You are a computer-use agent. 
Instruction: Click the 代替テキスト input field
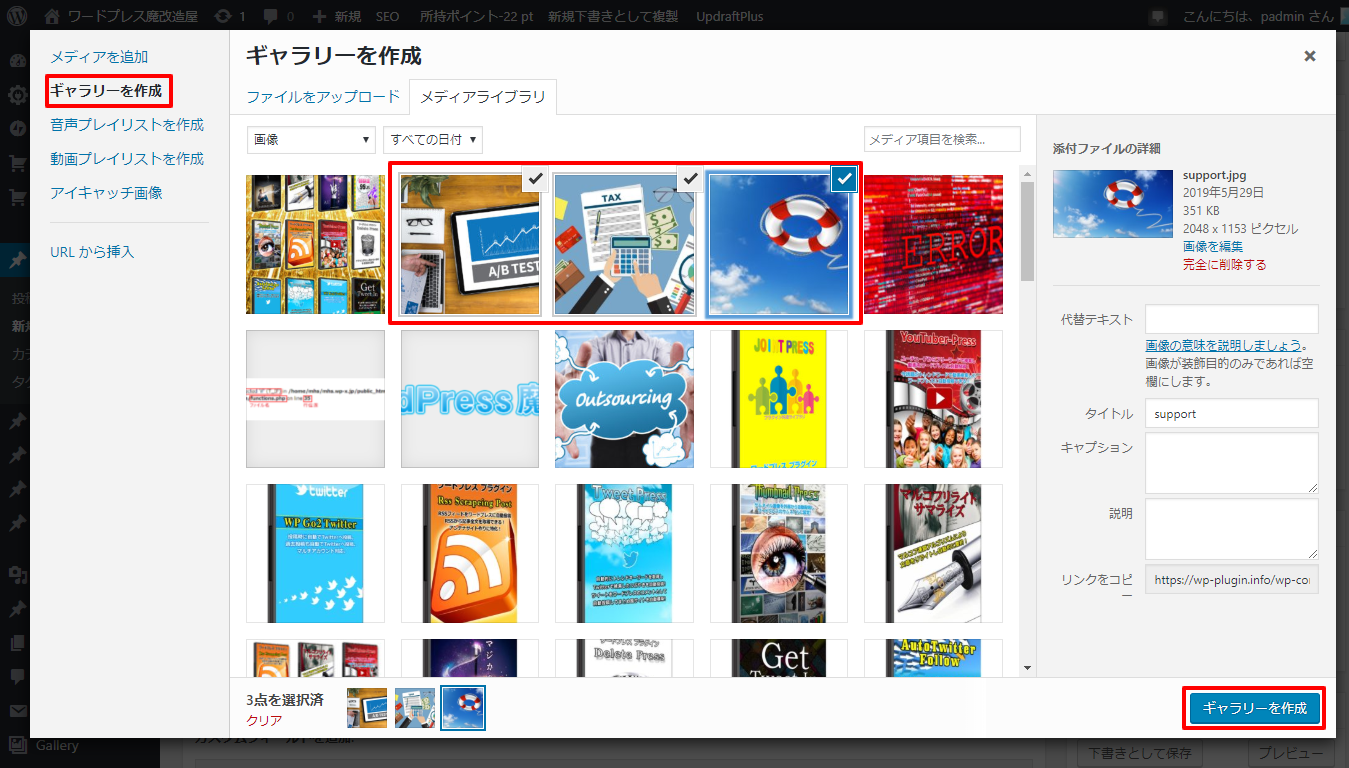(1231, 319)
